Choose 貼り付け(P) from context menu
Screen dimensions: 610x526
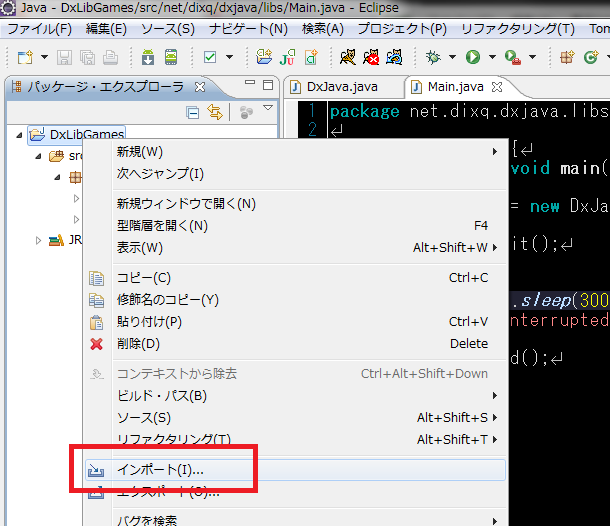point(295,322)
